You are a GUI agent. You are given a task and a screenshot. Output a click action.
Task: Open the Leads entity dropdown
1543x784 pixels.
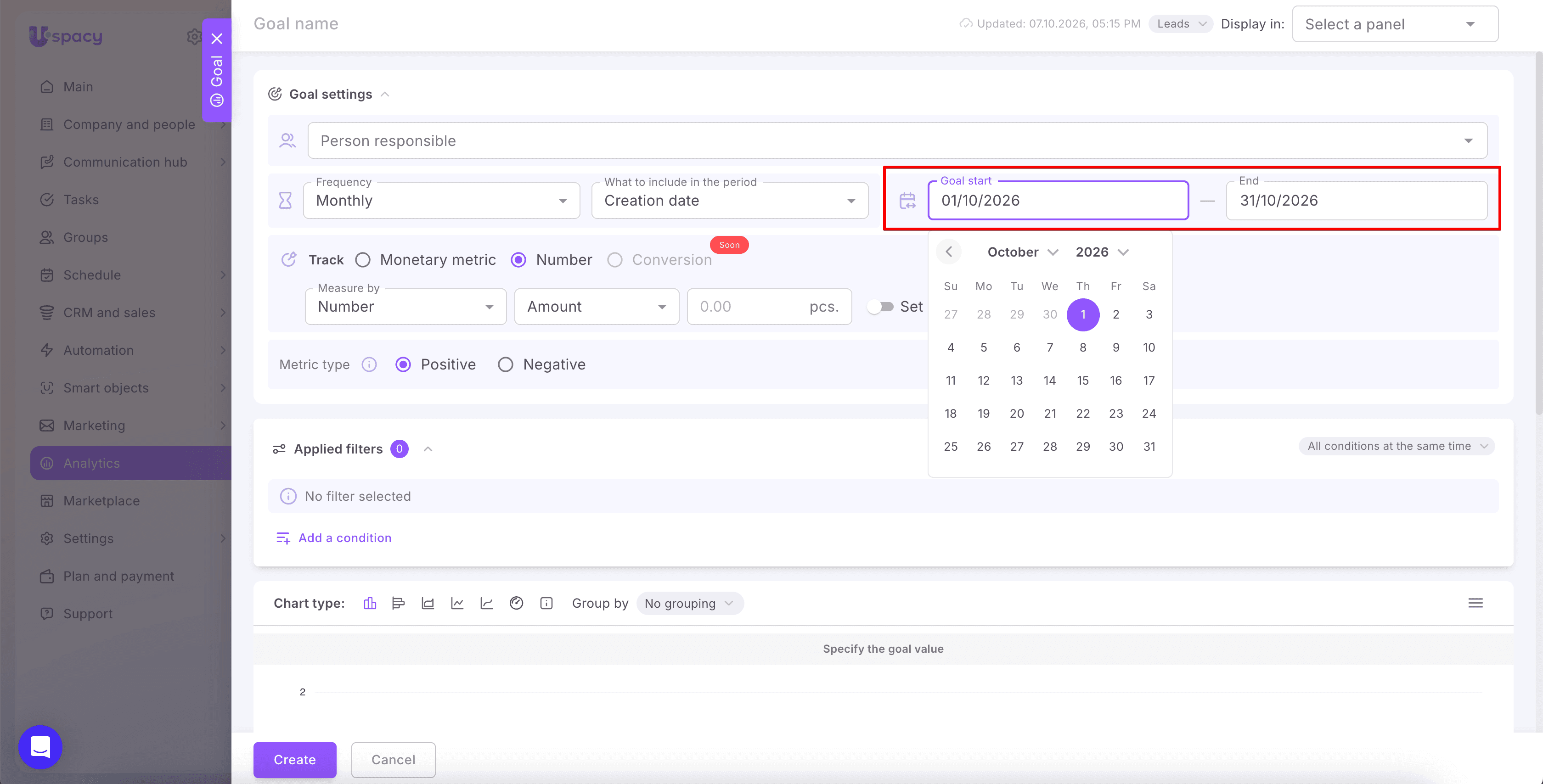point(1181,24)
